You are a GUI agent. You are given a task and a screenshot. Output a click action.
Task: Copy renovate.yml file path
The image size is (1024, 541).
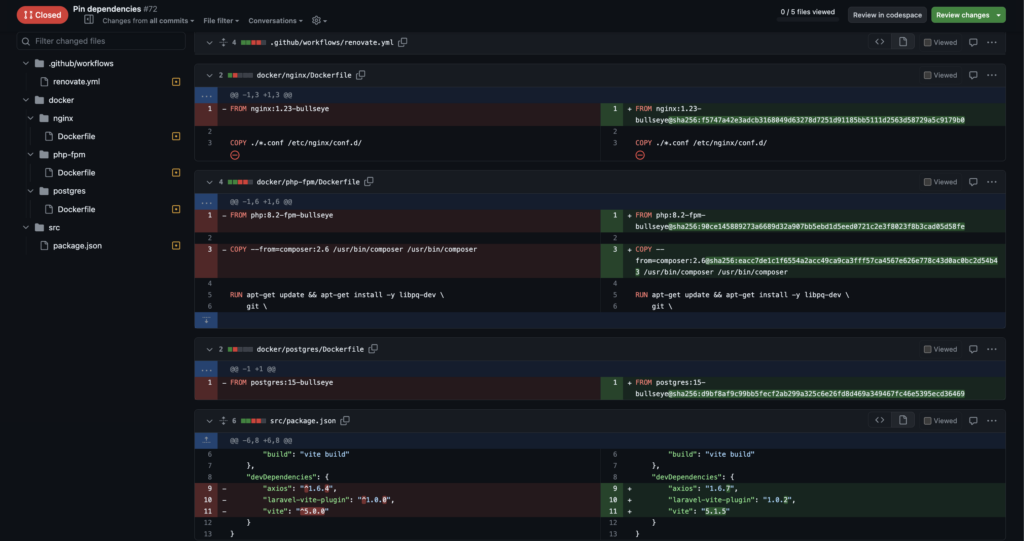(403, 42)
